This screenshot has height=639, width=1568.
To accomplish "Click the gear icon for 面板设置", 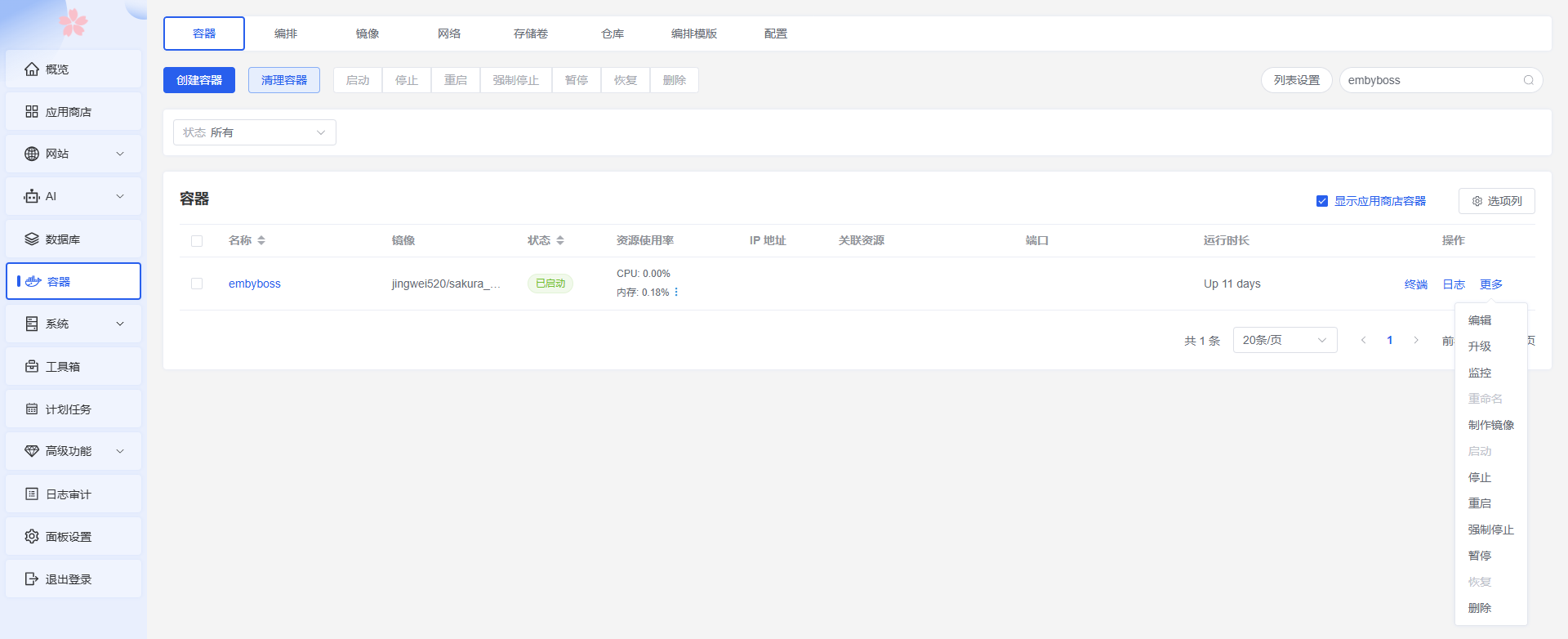I will click(x=32, y=537).
